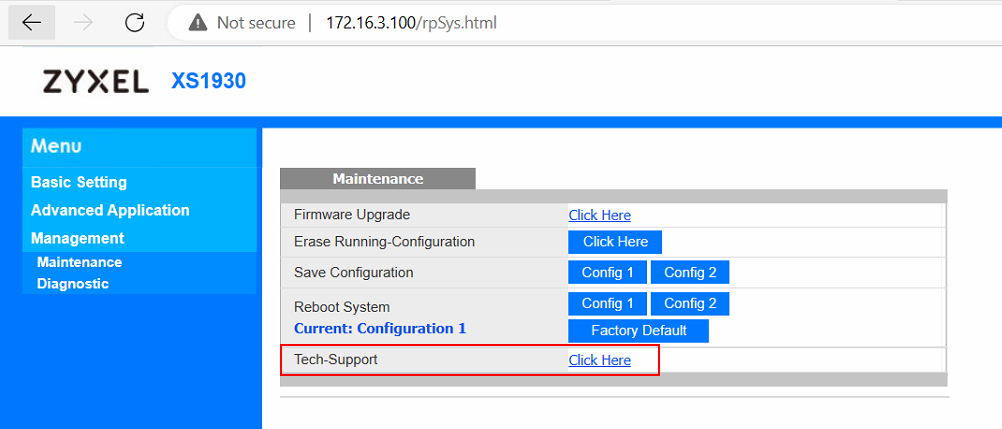Screen dimensions: 1002x429
Task: Open the Firmware Upgrade Click Here link
Action: (x=599, y=215)
